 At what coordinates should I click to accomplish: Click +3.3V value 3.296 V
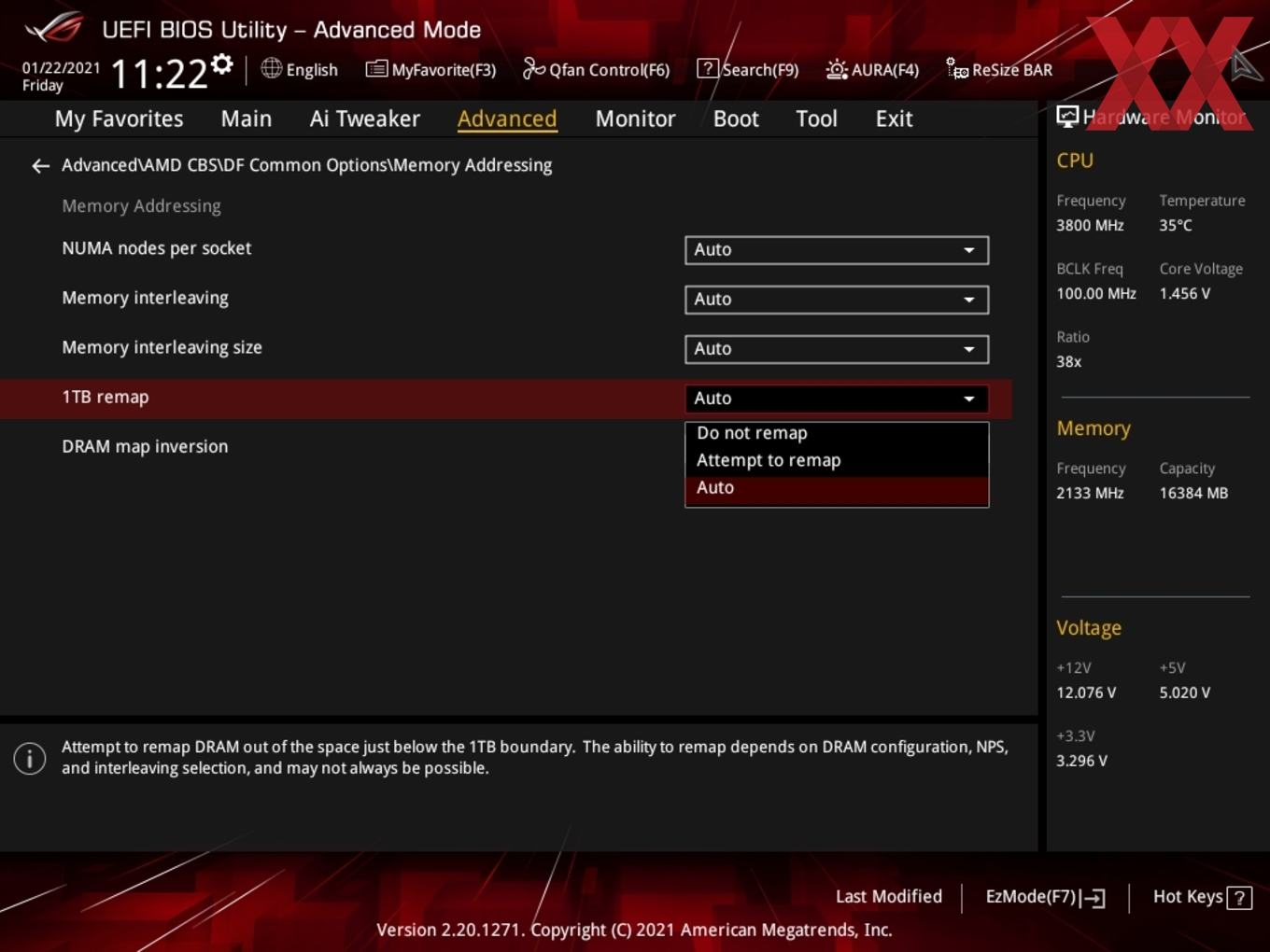point(1081,762)
